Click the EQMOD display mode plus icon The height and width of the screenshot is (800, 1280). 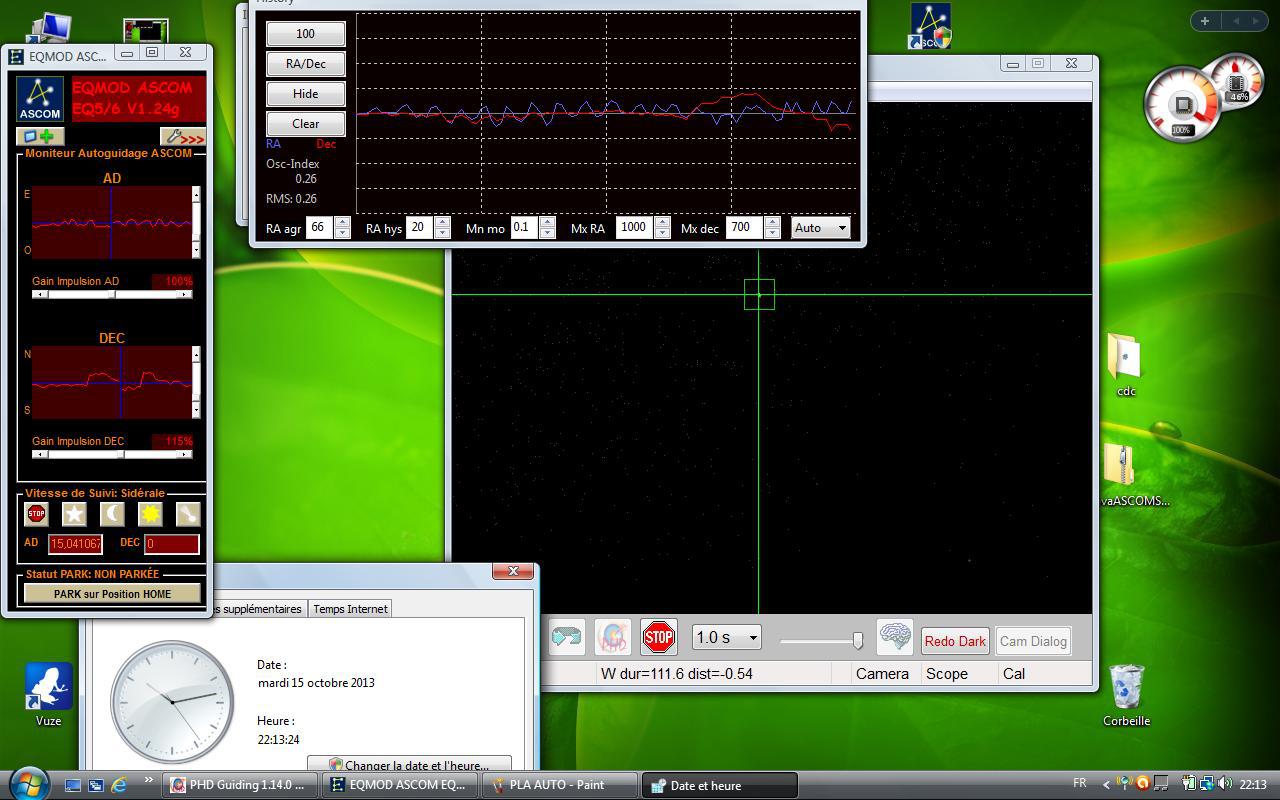(39, 137)
